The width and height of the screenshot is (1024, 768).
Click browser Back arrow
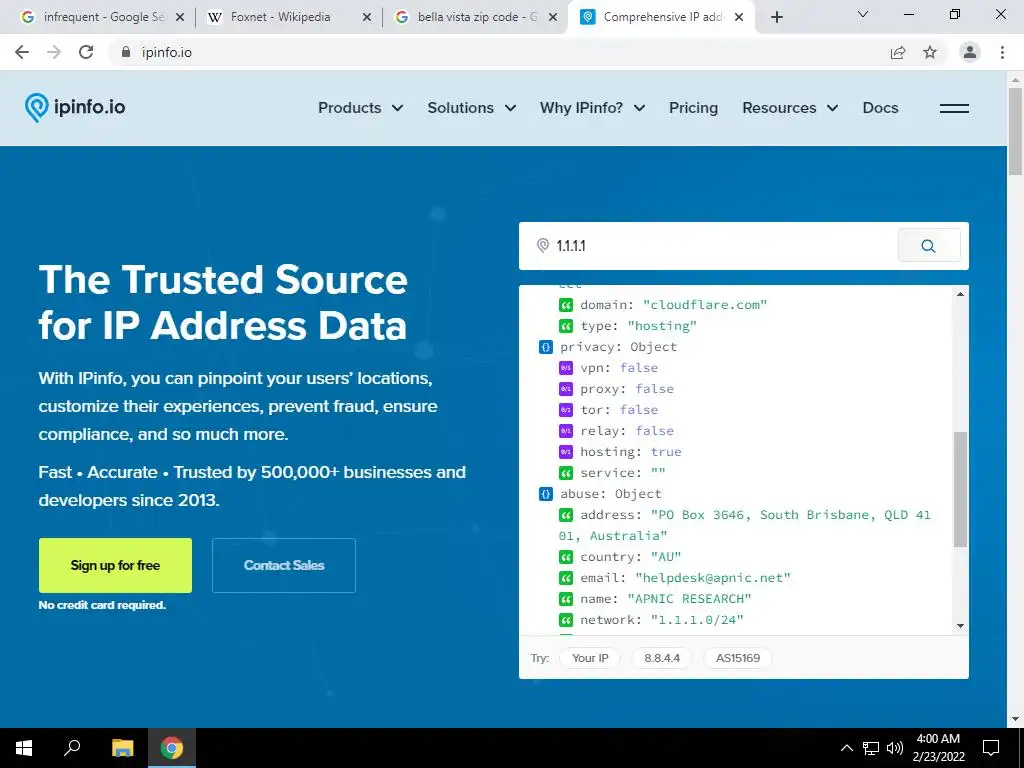coord(22,52)
